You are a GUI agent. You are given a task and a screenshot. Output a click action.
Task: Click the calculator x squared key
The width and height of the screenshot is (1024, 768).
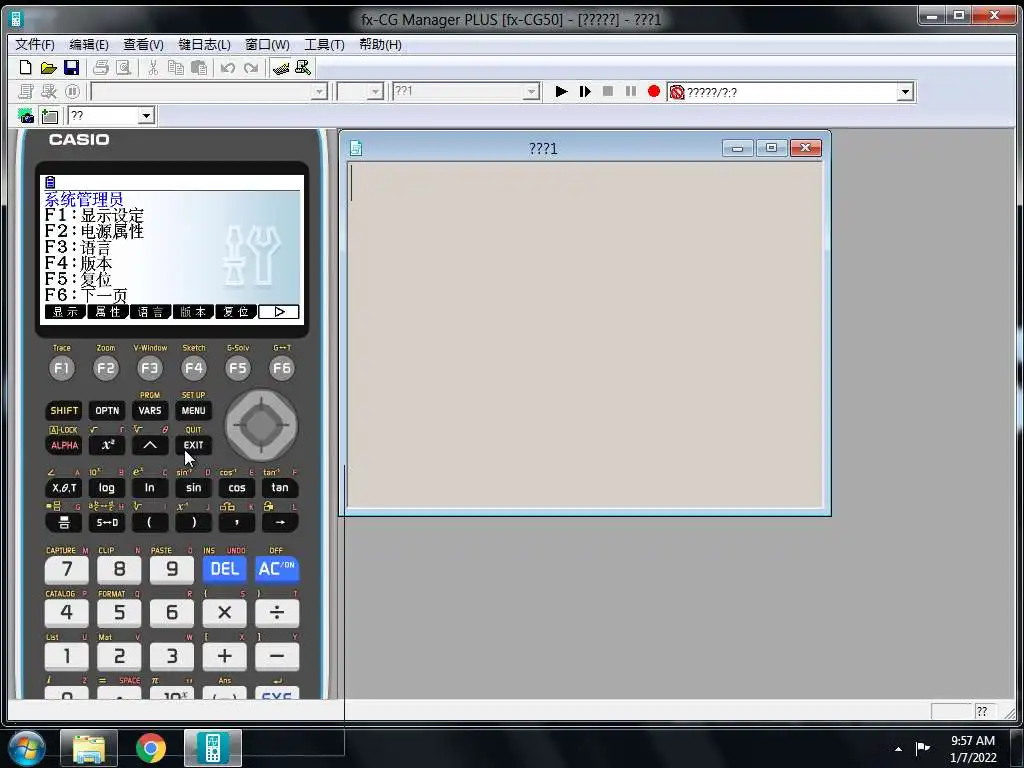107,445
